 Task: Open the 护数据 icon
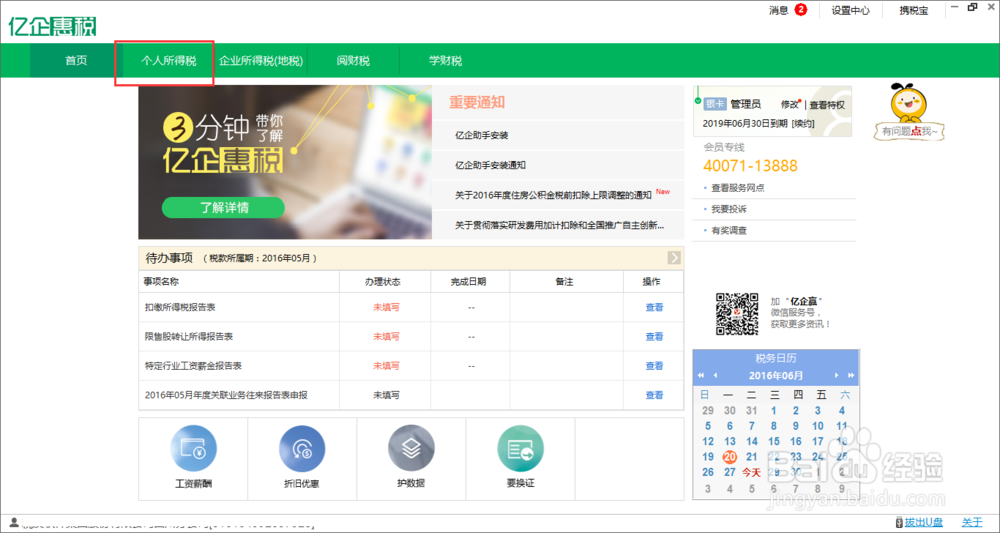coord(411,448)
